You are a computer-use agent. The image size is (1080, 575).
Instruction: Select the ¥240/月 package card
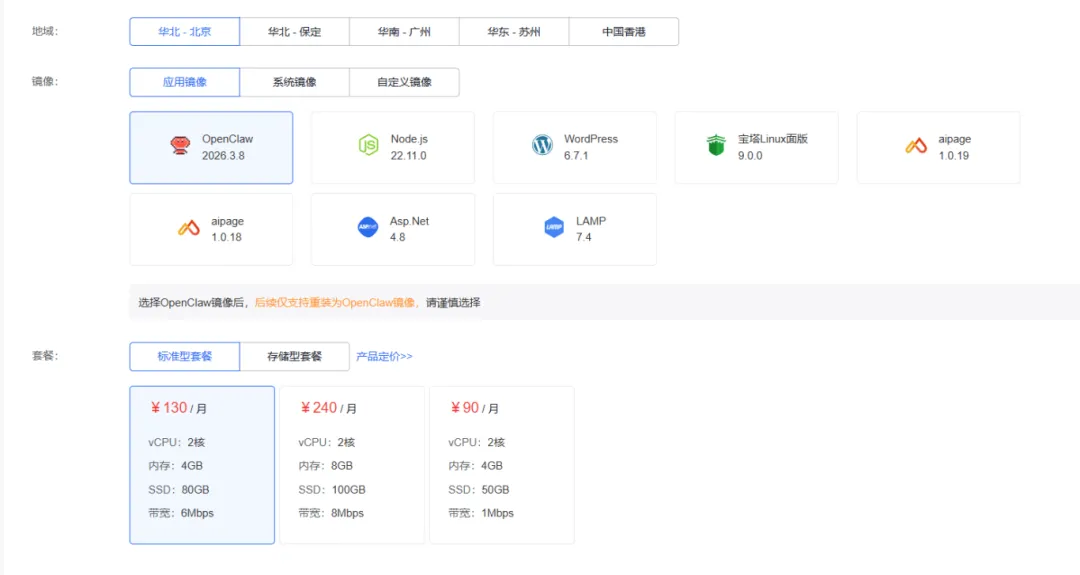352,464
